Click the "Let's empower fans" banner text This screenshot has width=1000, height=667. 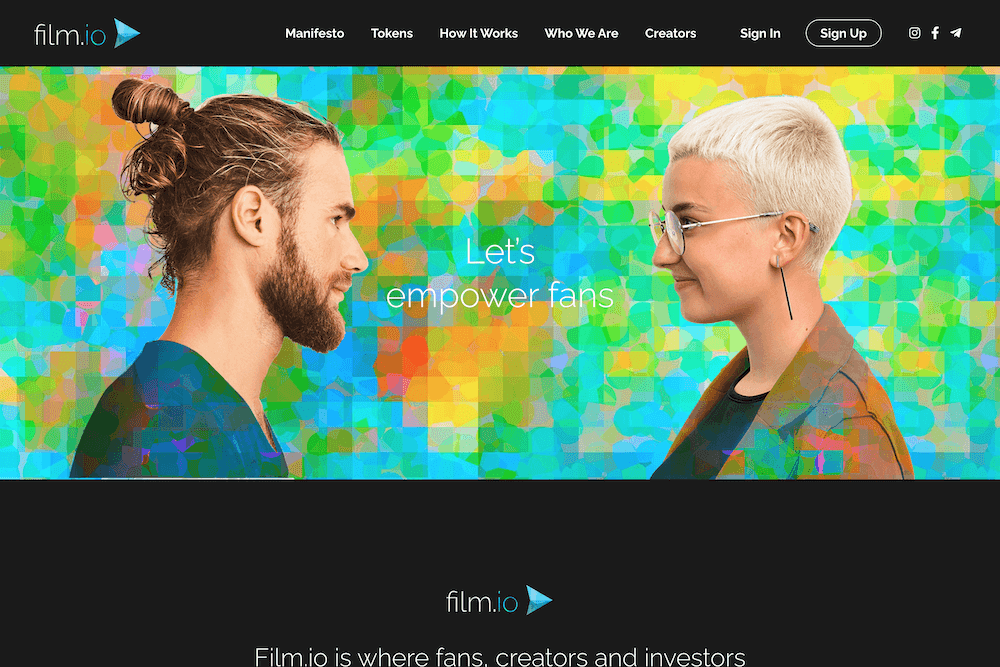500,274
